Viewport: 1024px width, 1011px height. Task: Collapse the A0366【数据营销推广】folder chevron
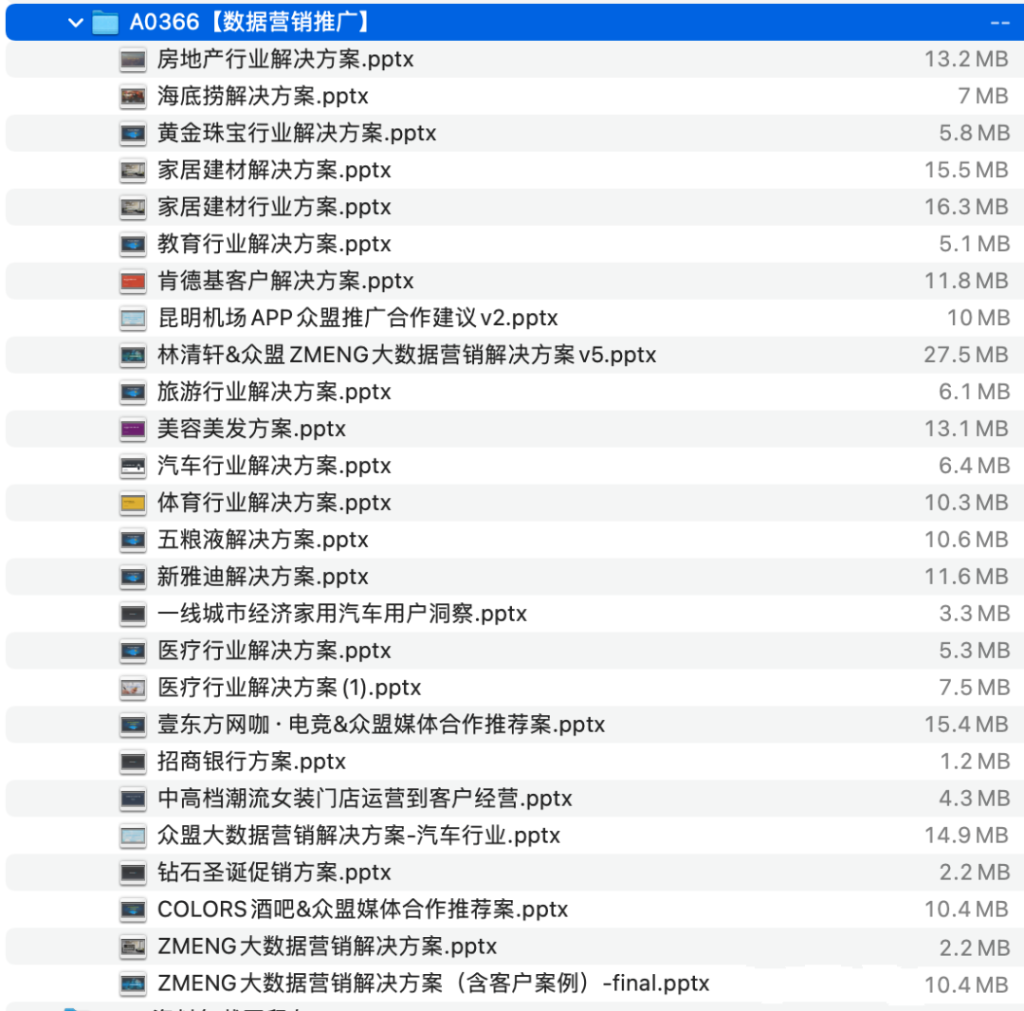(x=75, y=22)
